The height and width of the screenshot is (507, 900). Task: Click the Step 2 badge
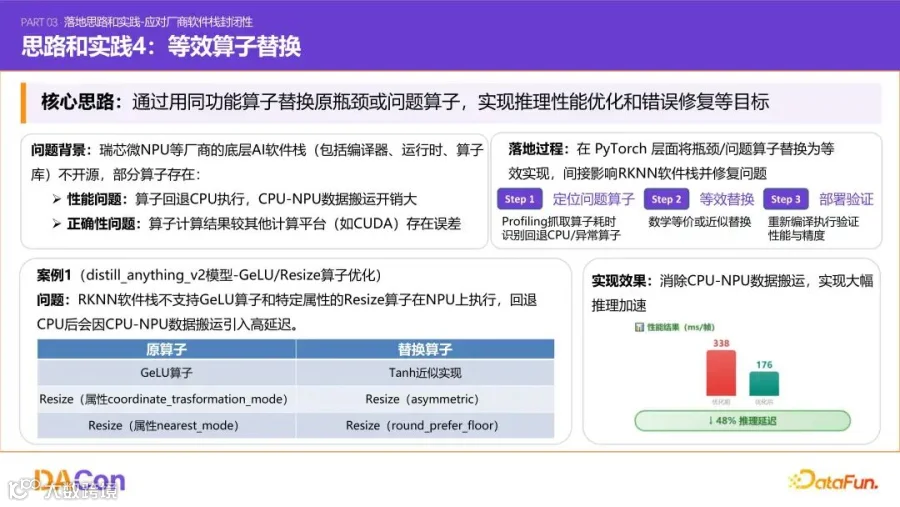666,199
